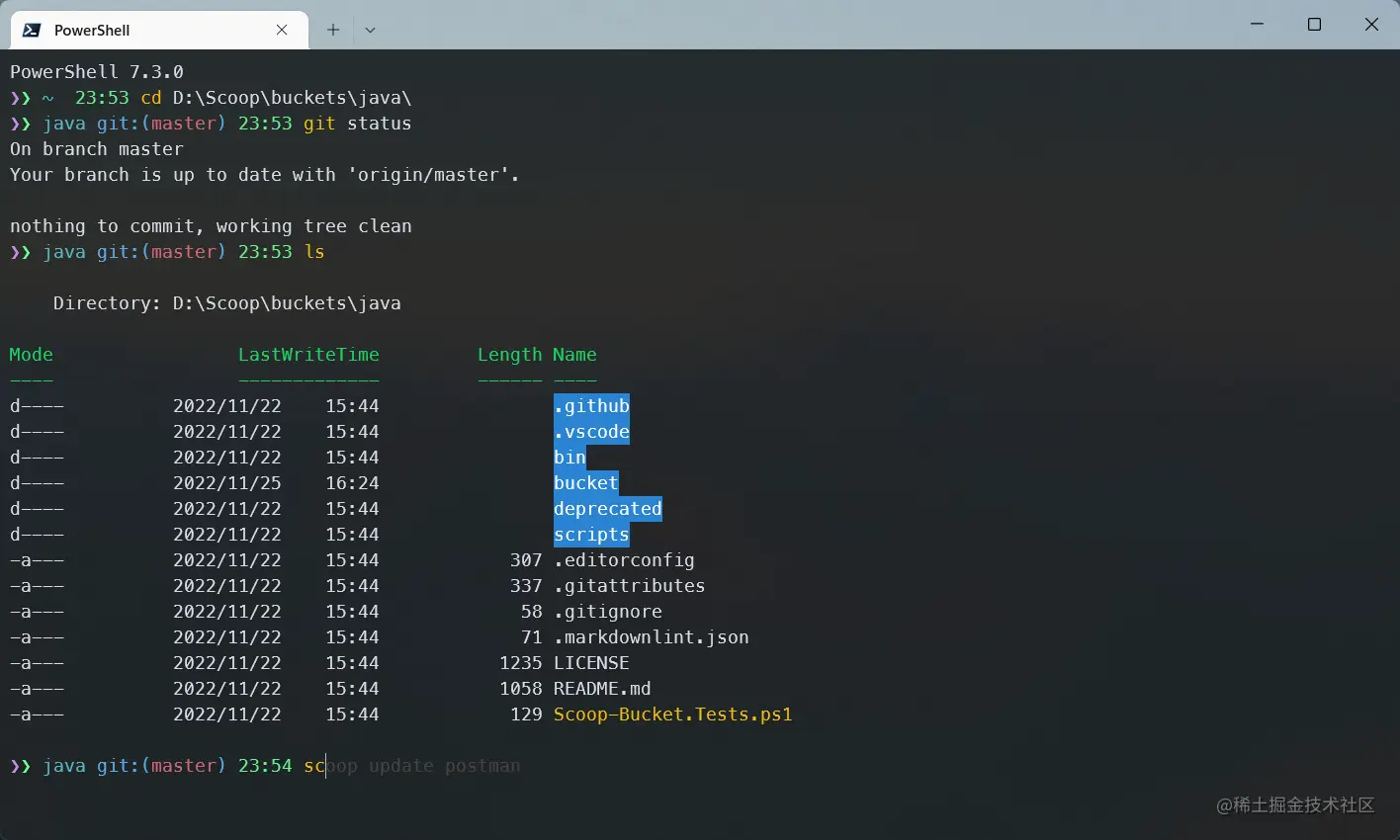
Task: Click the 'On branch master' output line
Action: click(97, 149)
